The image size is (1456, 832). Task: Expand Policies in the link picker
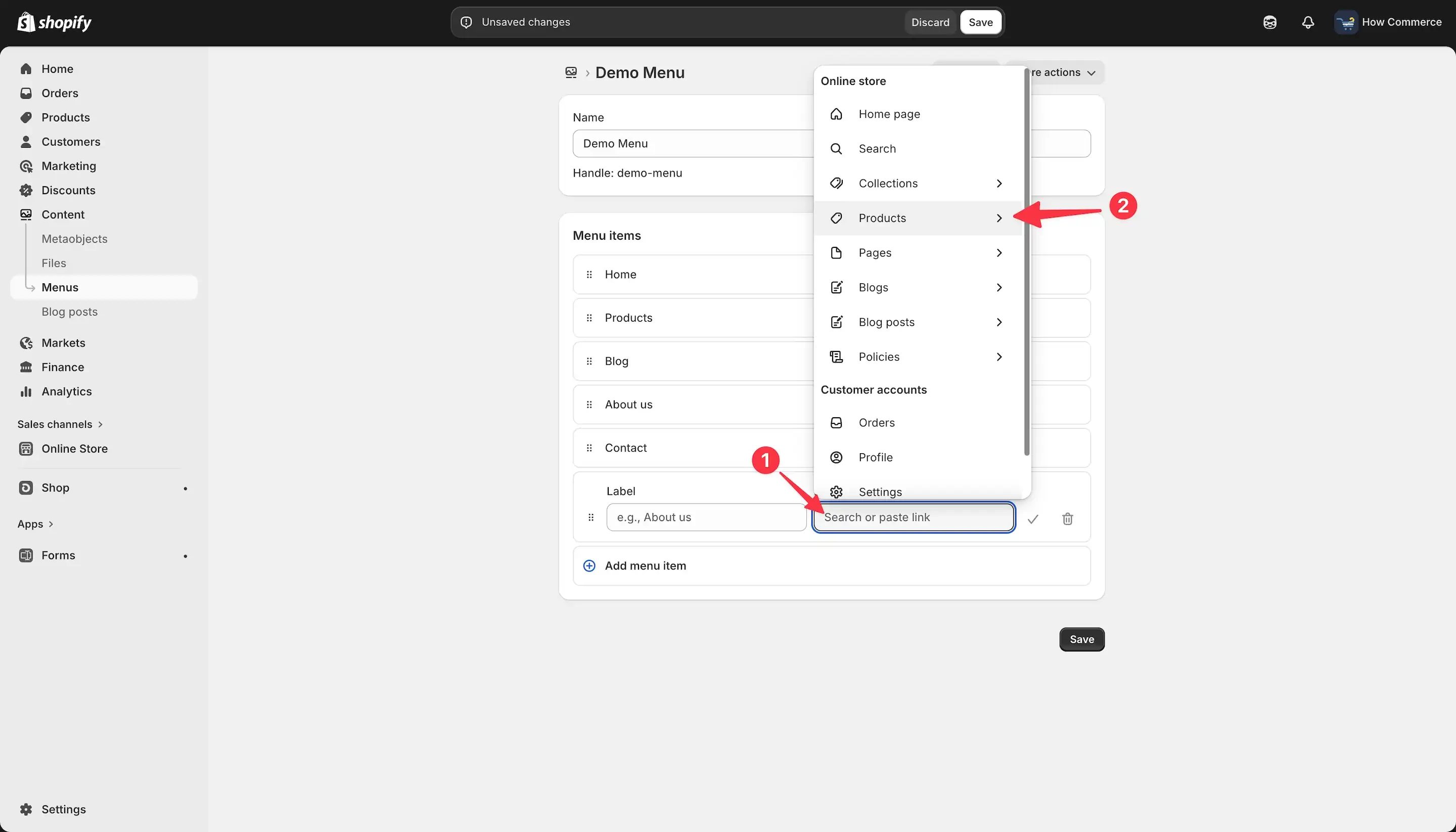click(x=918, y=357)
